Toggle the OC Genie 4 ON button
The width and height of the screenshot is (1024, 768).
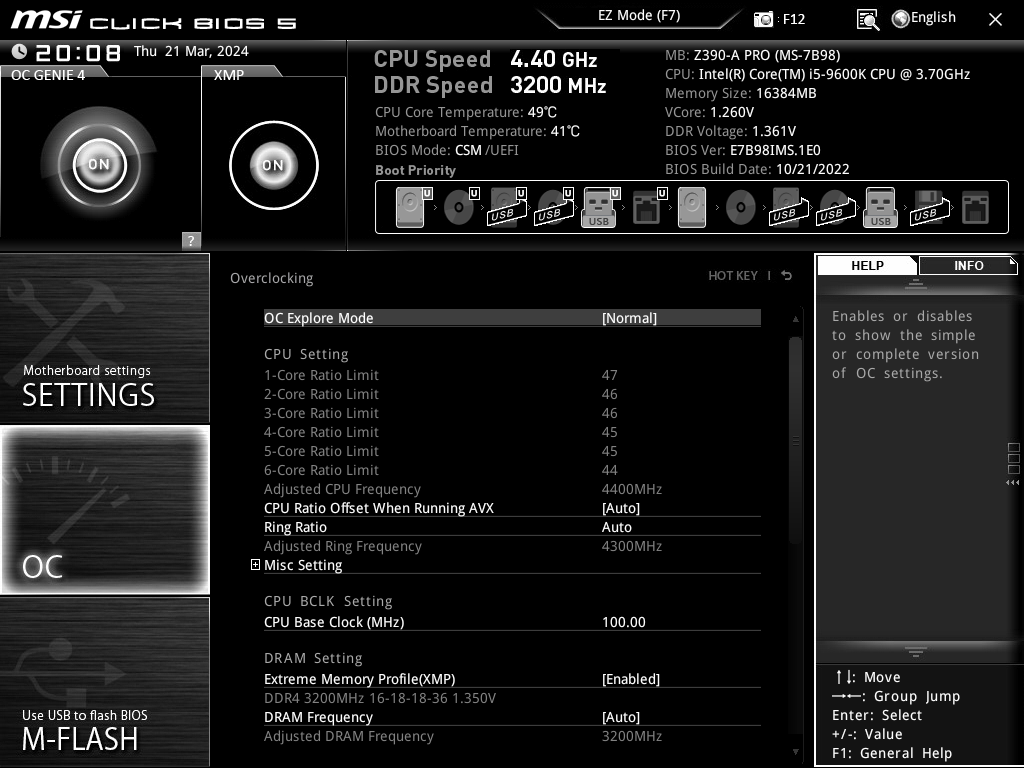click(99, 165)
